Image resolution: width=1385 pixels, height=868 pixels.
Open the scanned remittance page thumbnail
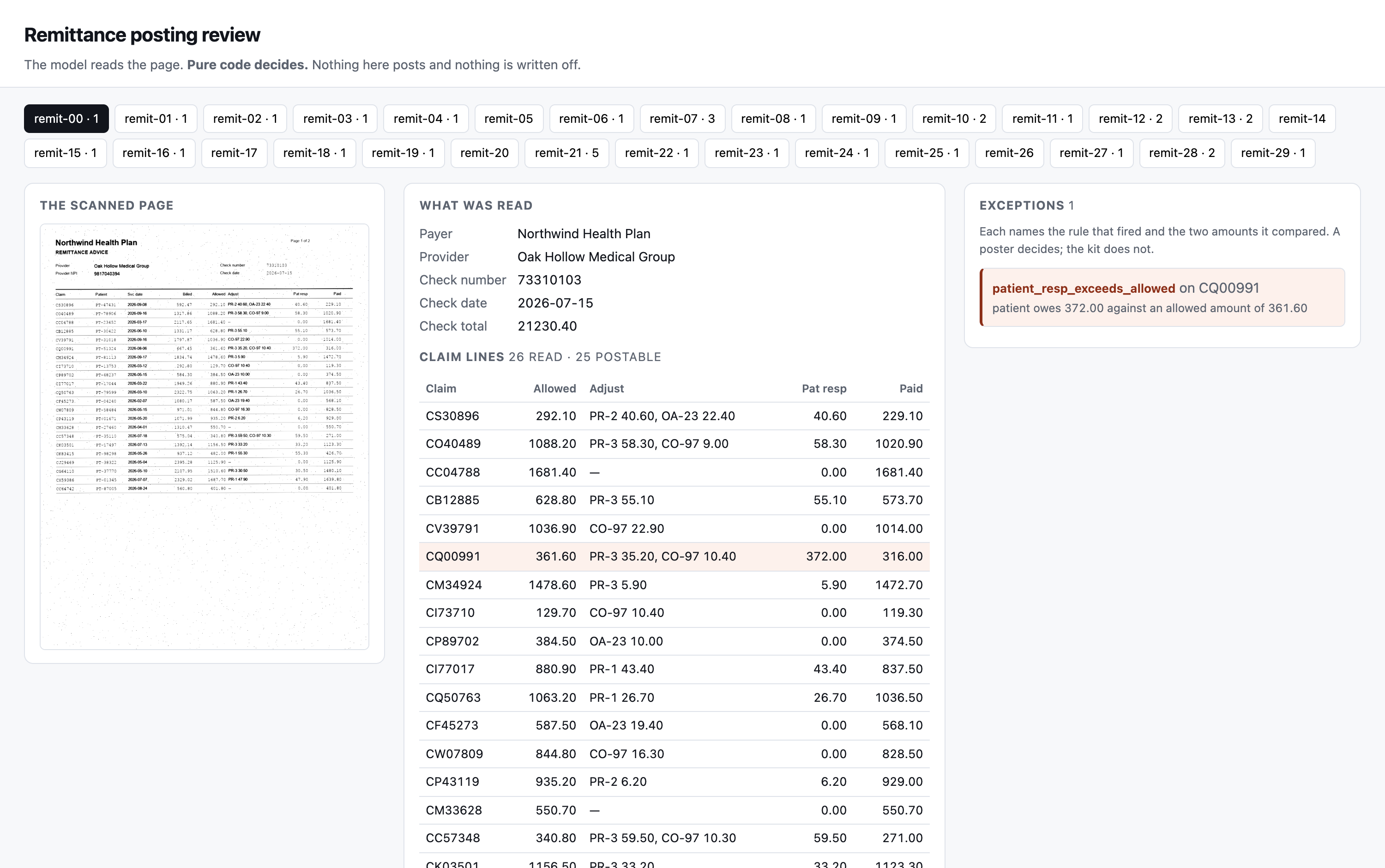point(205,437)
